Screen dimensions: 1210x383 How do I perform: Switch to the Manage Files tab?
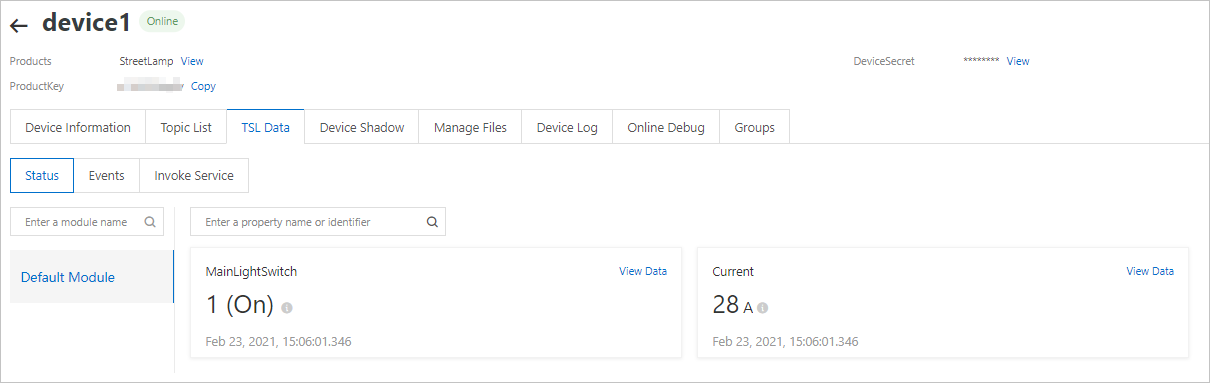tap(470, 127)
